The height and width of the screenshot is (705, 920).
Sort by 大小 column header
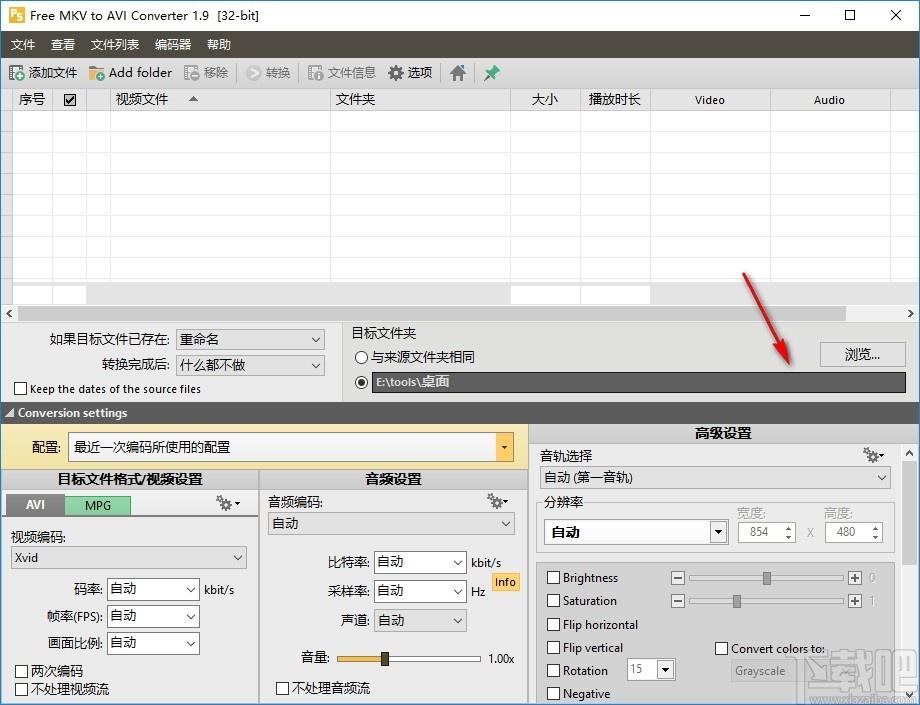click(x=545, y=100)
